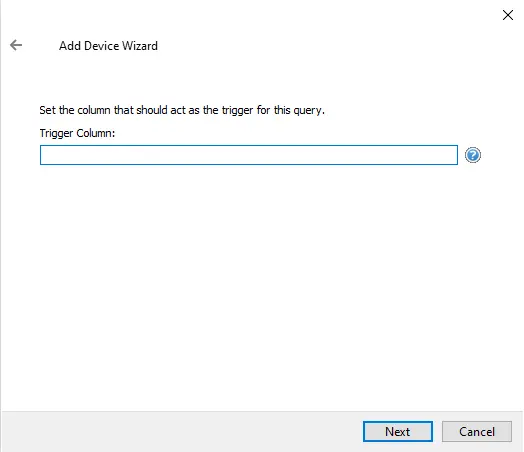Close the Add Device Wizard window

[x=508, y=15]
